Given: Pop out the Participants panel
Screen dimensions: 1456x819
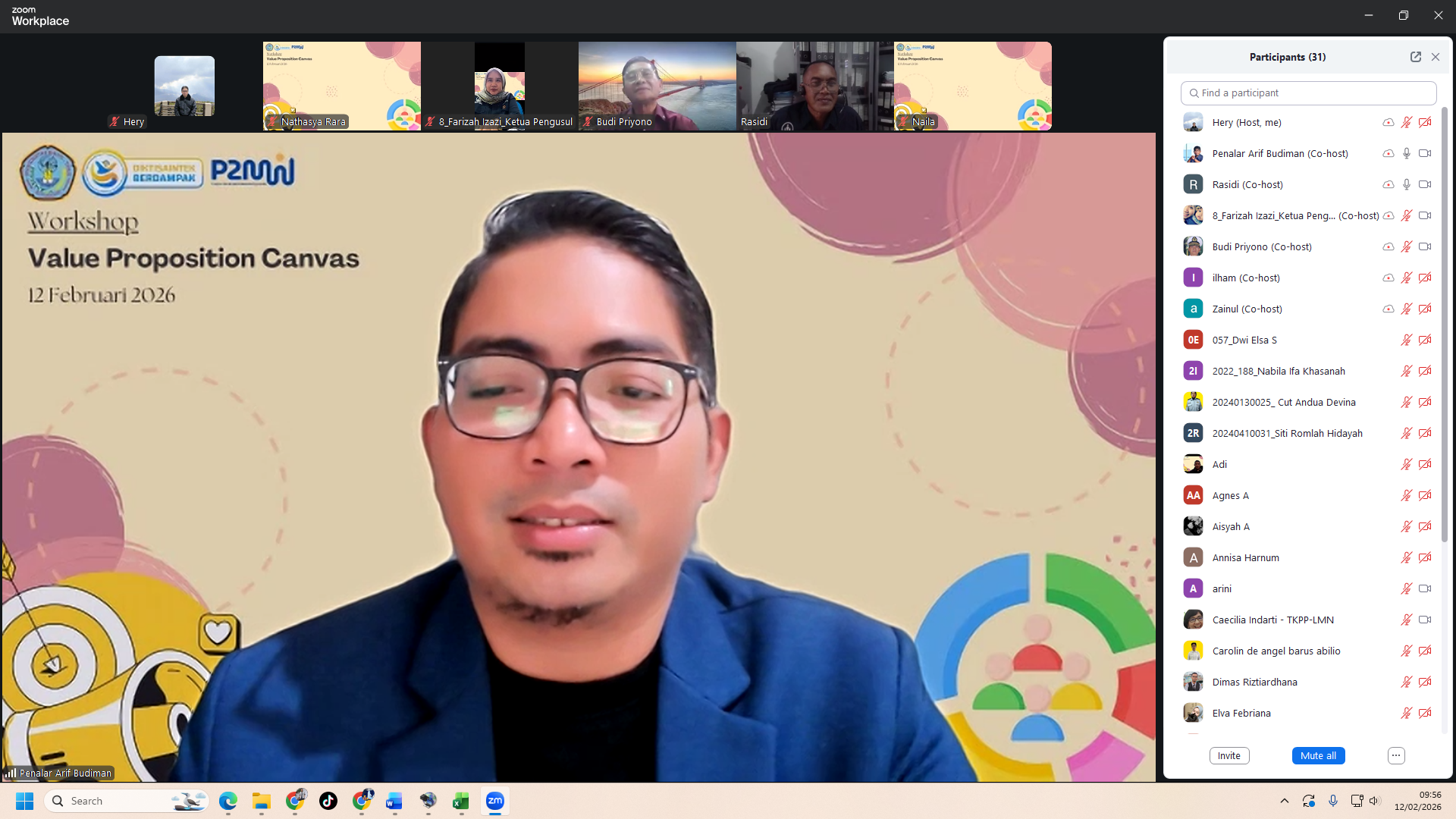Looking at the screenshot, I should coord(1415,57).
